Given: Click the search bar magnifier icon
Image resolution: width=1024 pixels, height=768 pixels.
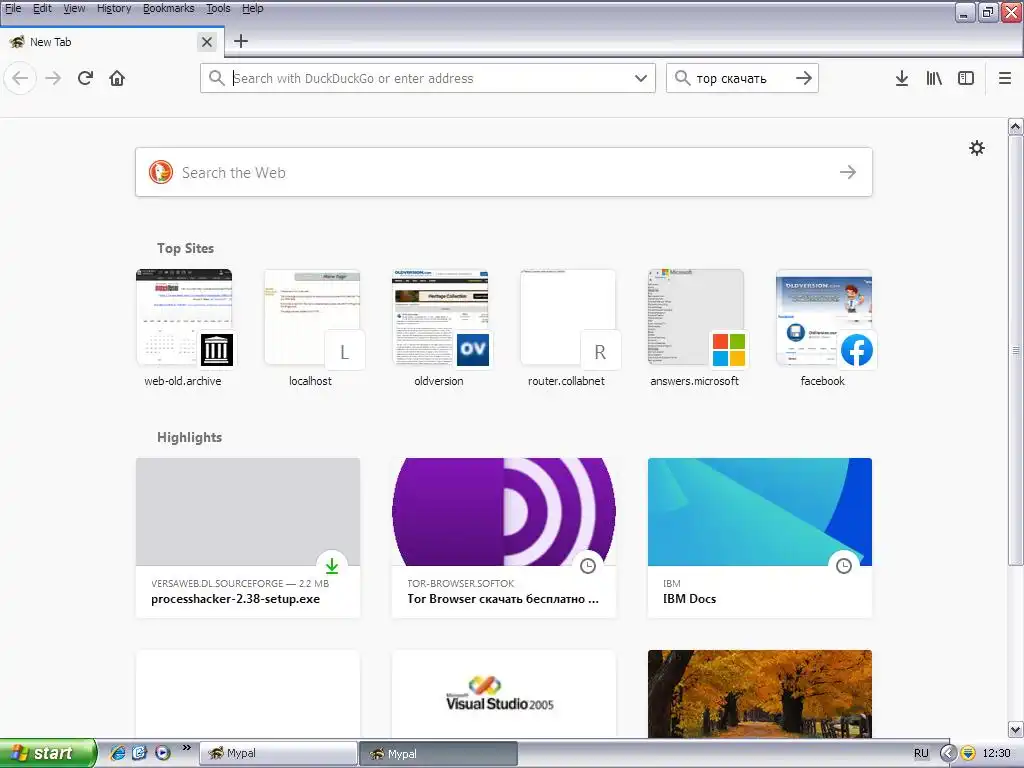Looking at the screenshot, I should tap(682, 78).
